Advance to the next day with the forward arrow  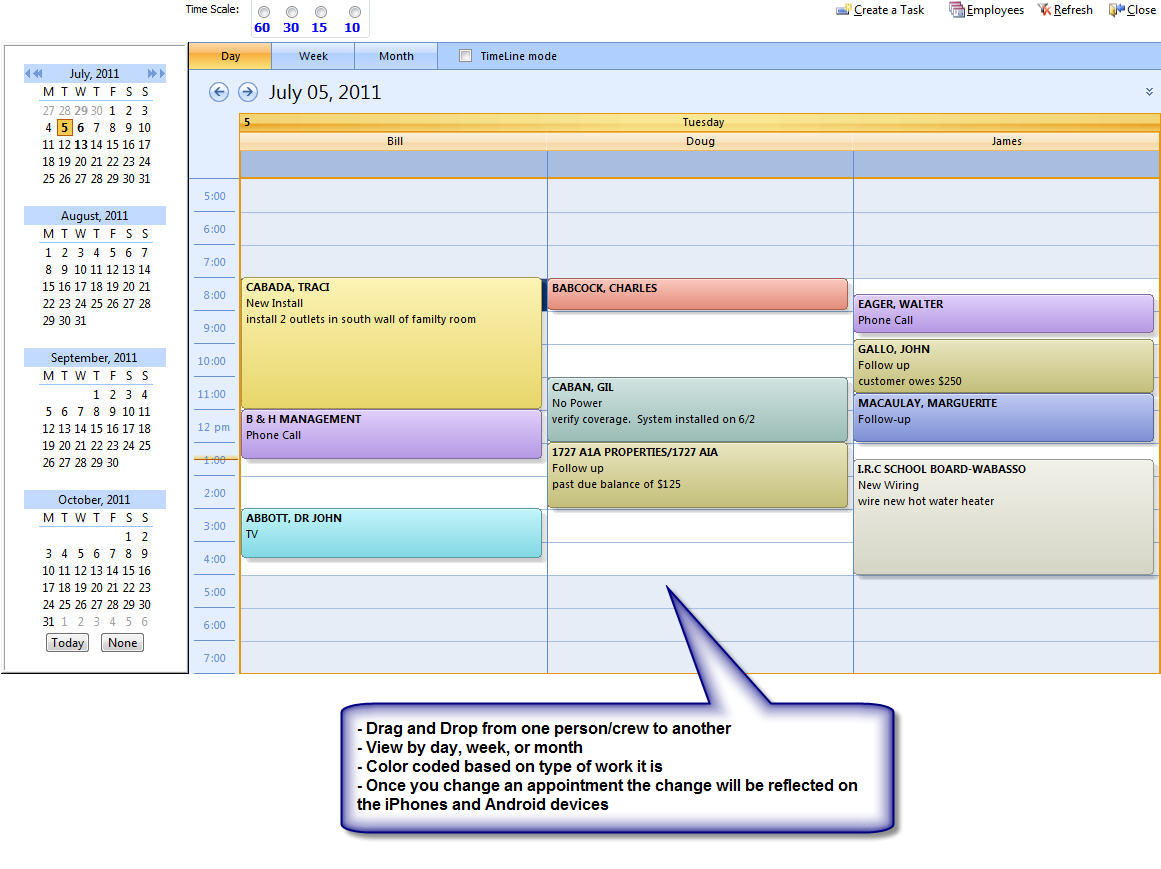(x=246, y=92)
